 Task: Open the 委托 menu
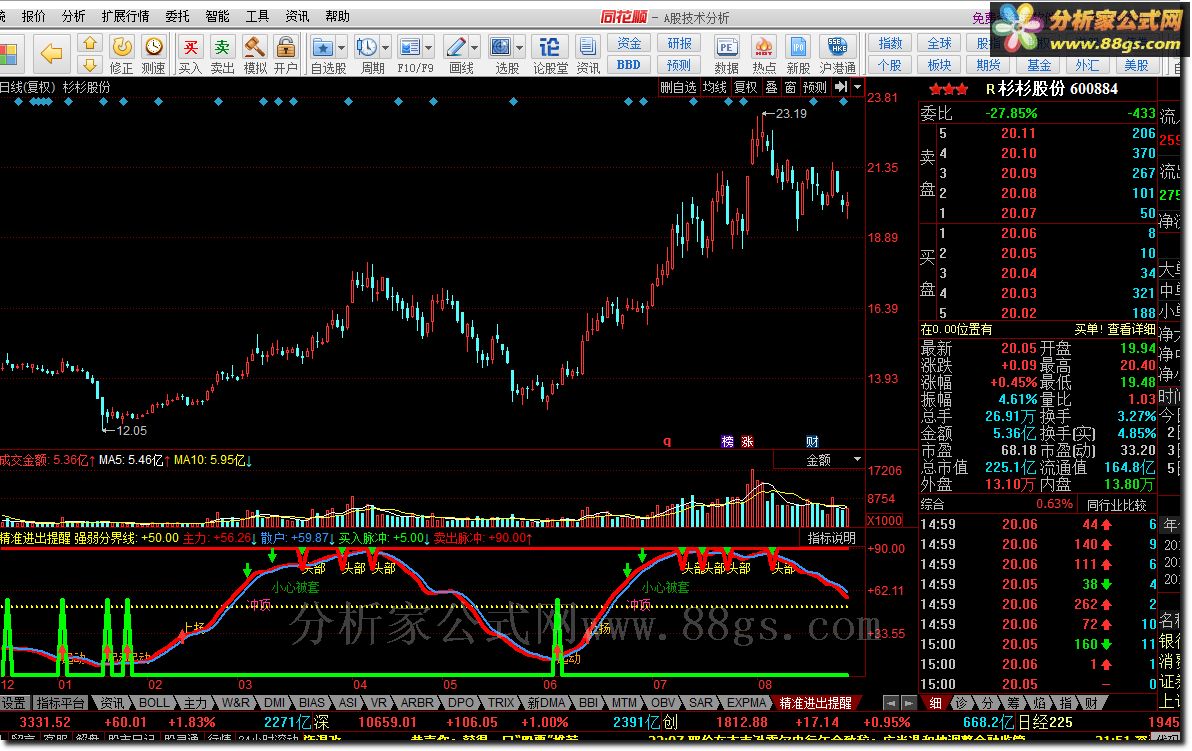click(x=177, y=16)
